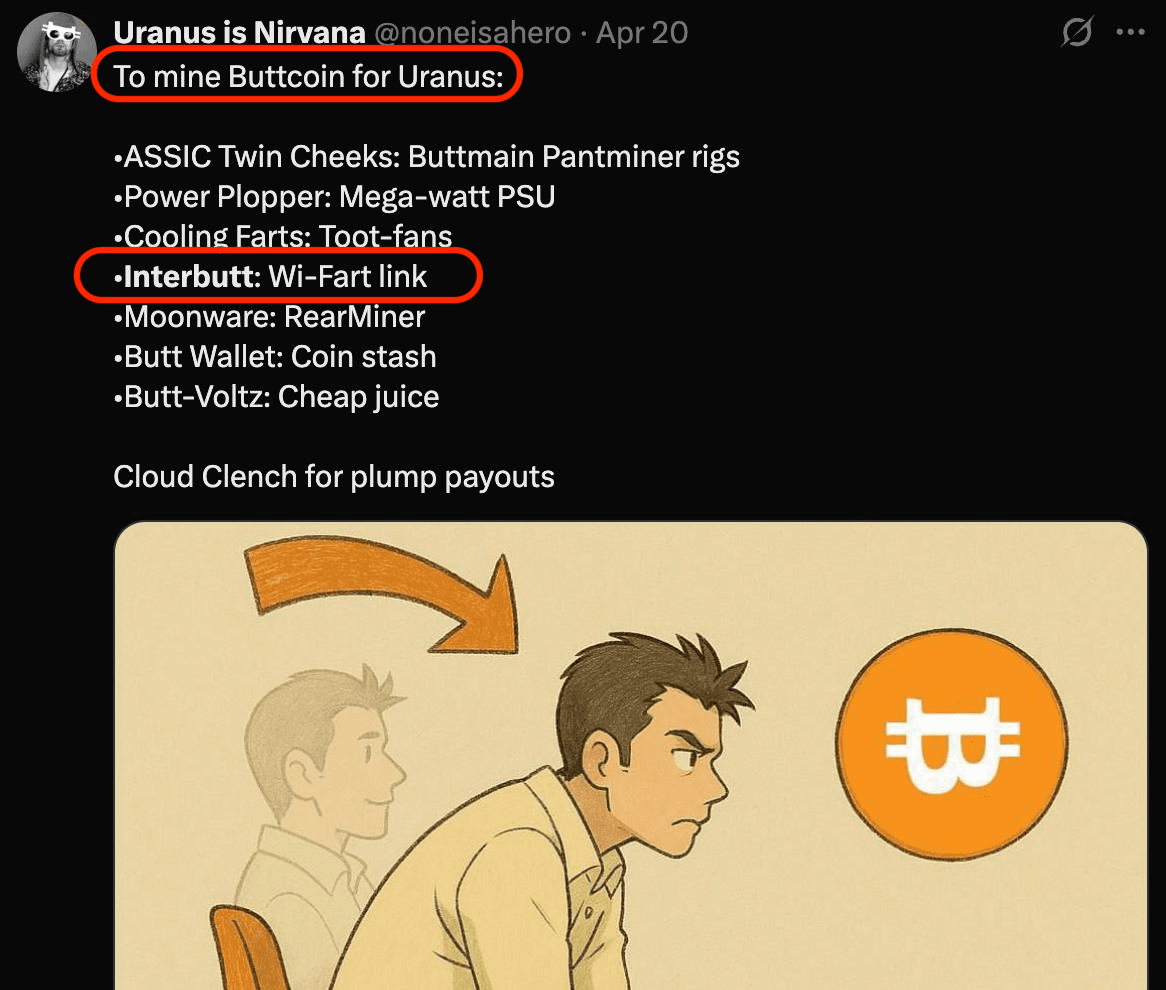Click the Butt Wallet Coin stash line
Viewport: 1166px width, 990px height.
(x=275, y=357)
